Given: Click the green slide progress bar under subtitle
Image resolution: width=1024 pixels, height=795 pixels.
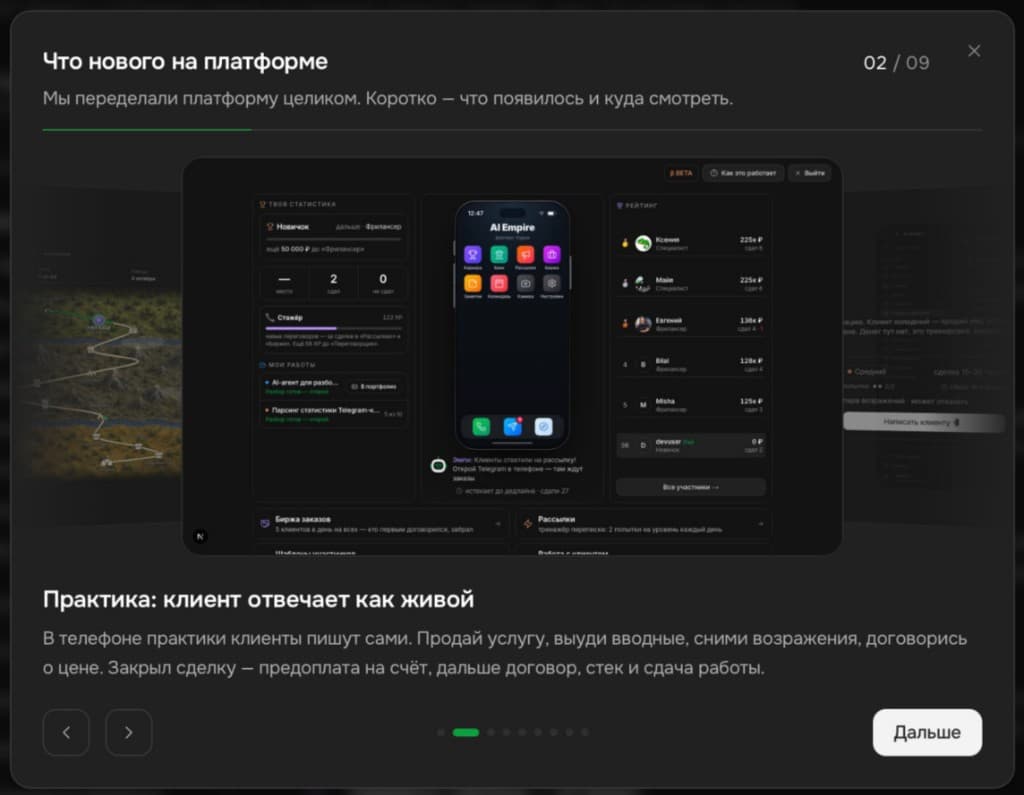Looking at the screenshot, I should tap(147, 130).
